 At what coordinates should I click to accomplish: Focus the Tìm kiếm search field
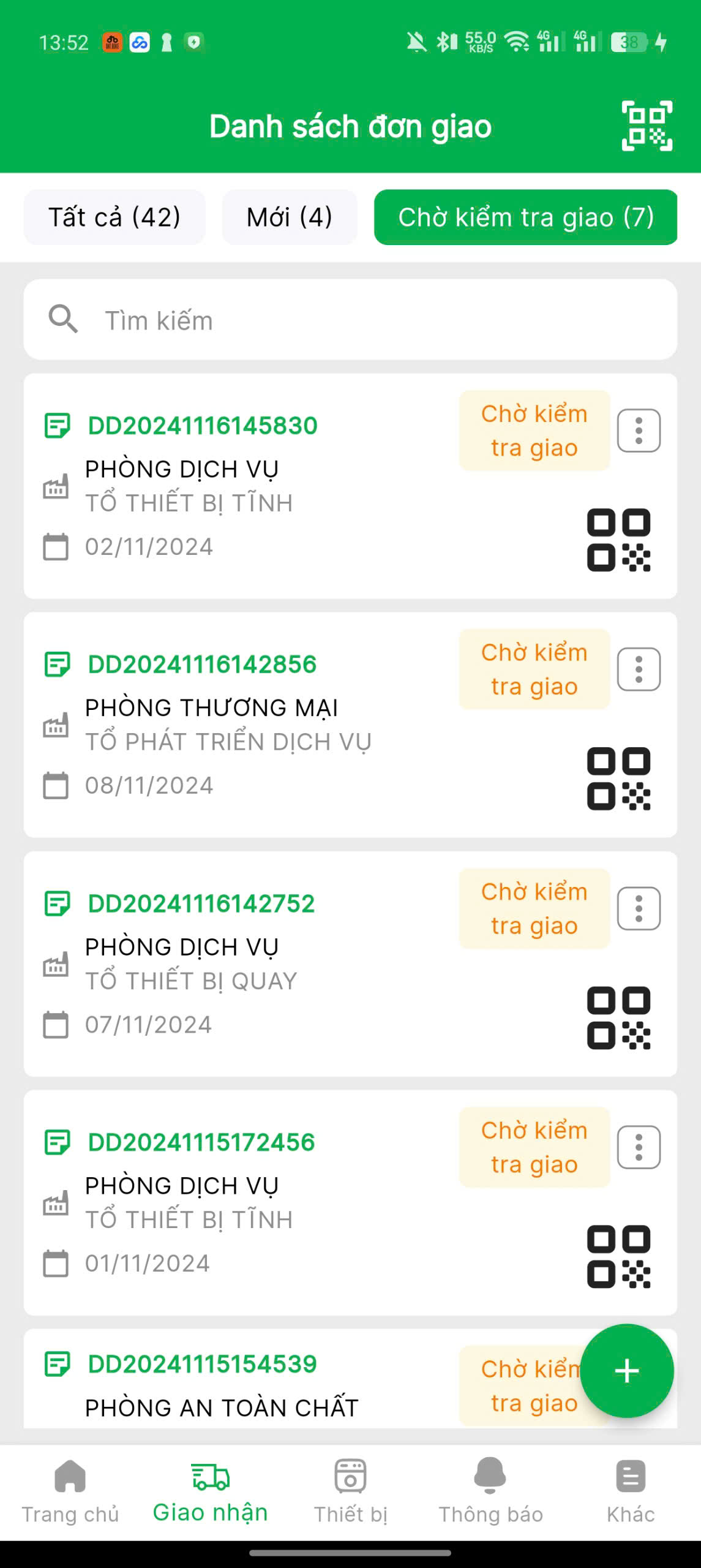(367, 320)
